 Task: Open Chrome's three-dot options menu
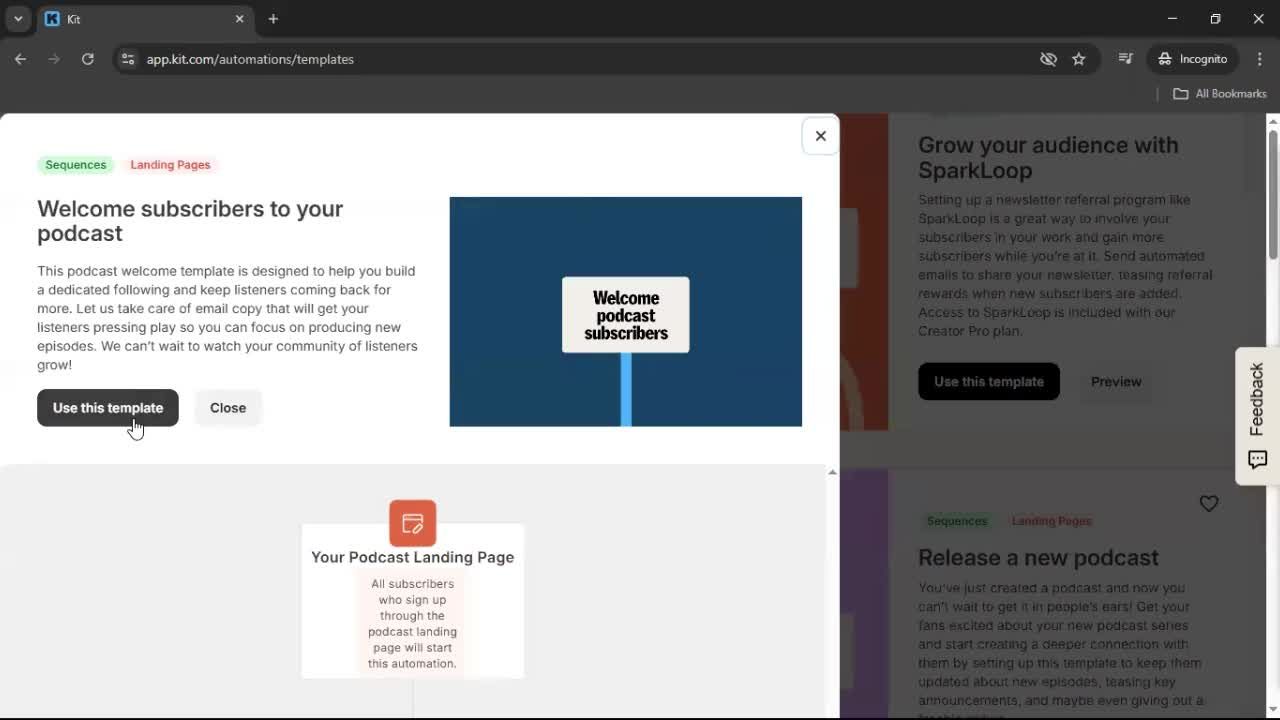coord(1260,59)
